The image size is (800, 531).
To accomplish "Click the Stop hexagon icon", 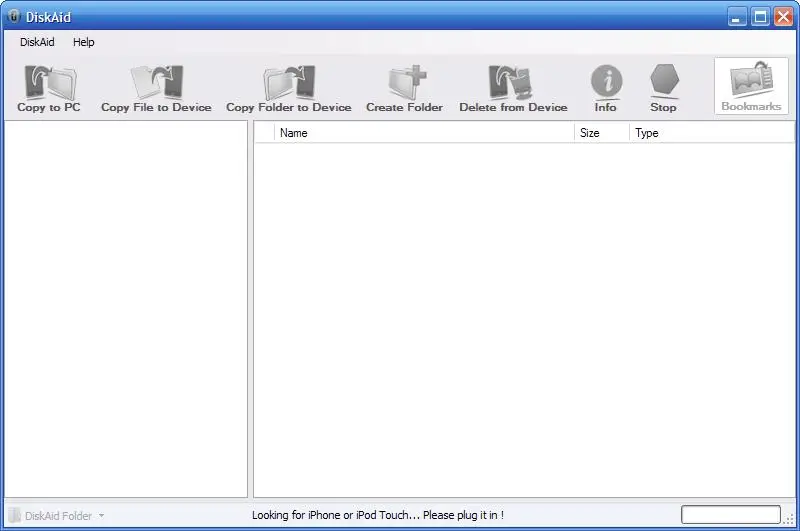I will [x=664, y=81].
